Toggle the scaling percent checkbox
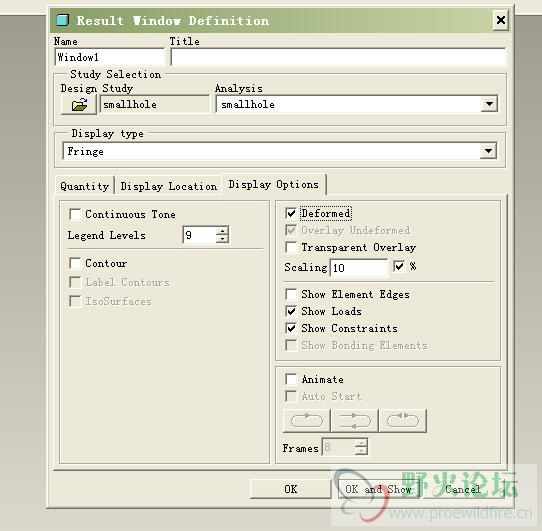The image size is (542, 531). click(x=399, y=266)
